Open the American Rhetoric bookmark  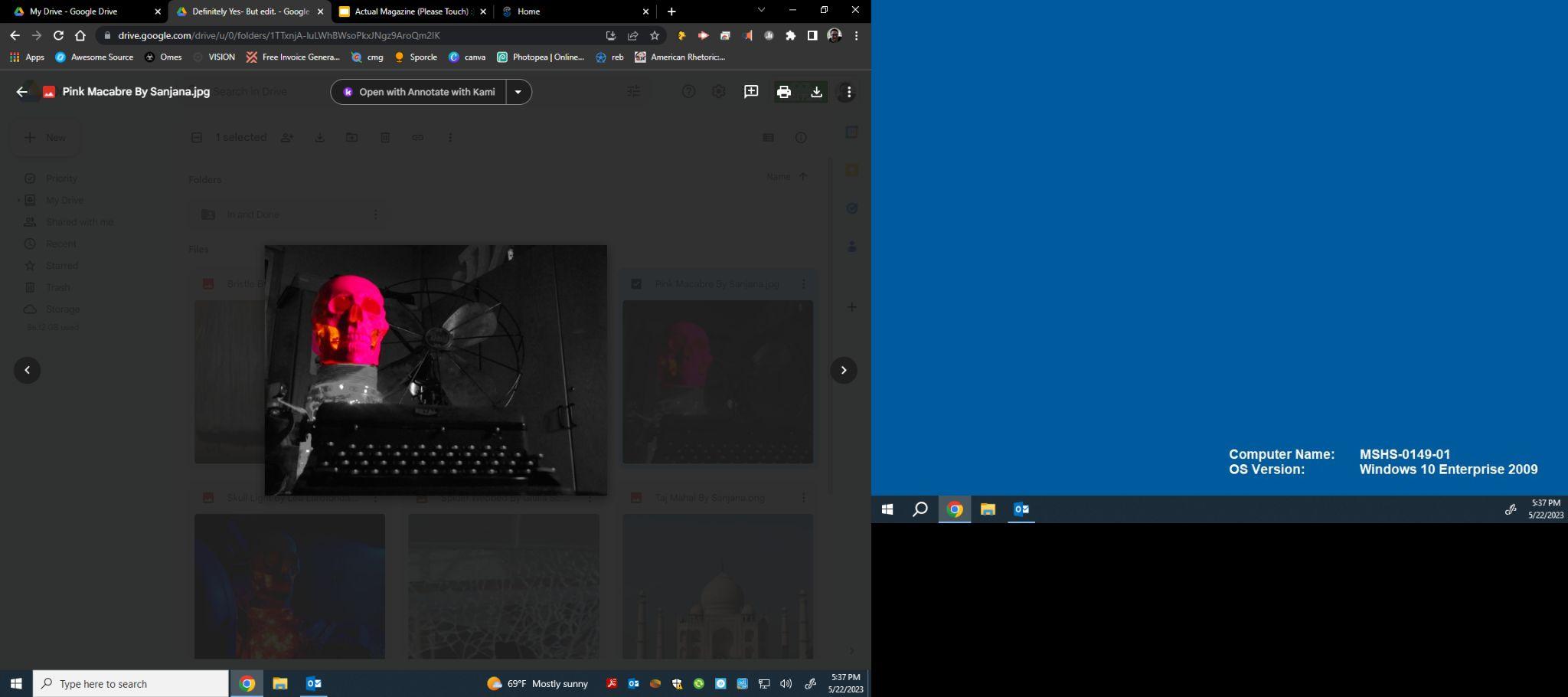click(x=680, y=57)
